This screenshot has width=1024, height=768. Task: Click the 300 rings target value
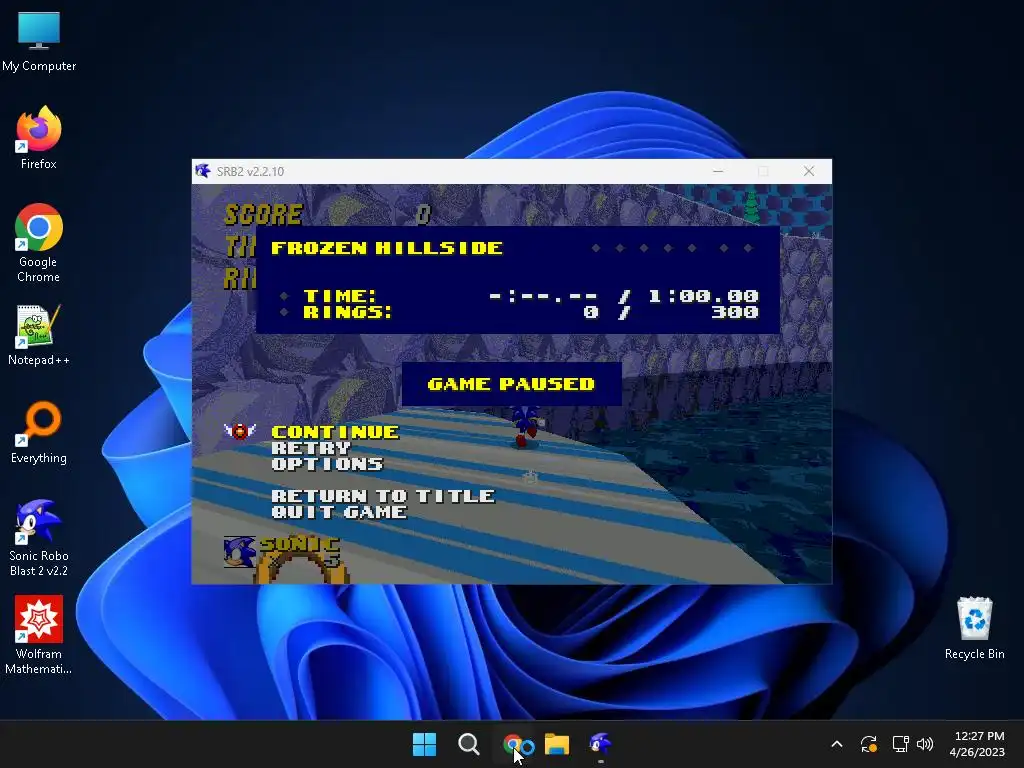[735, 312]
